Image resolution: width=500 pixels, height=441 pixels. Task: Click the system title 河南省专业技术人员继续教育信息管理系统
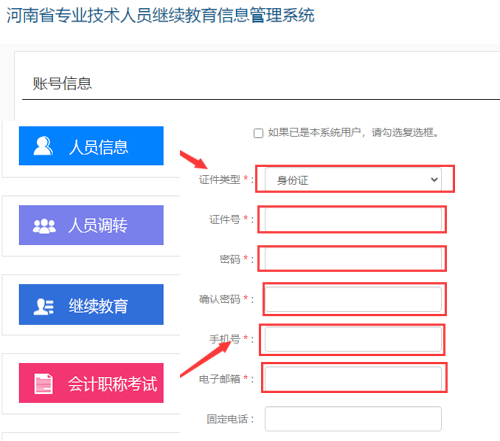[160, 15]
